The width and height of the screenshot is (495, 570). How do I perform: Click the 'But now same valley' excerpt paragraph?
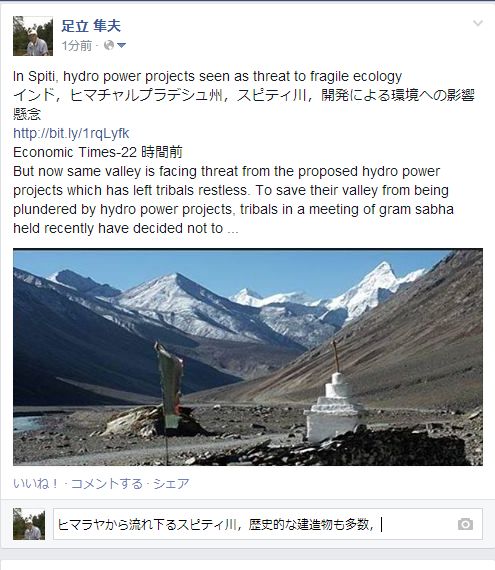[233, 200]
